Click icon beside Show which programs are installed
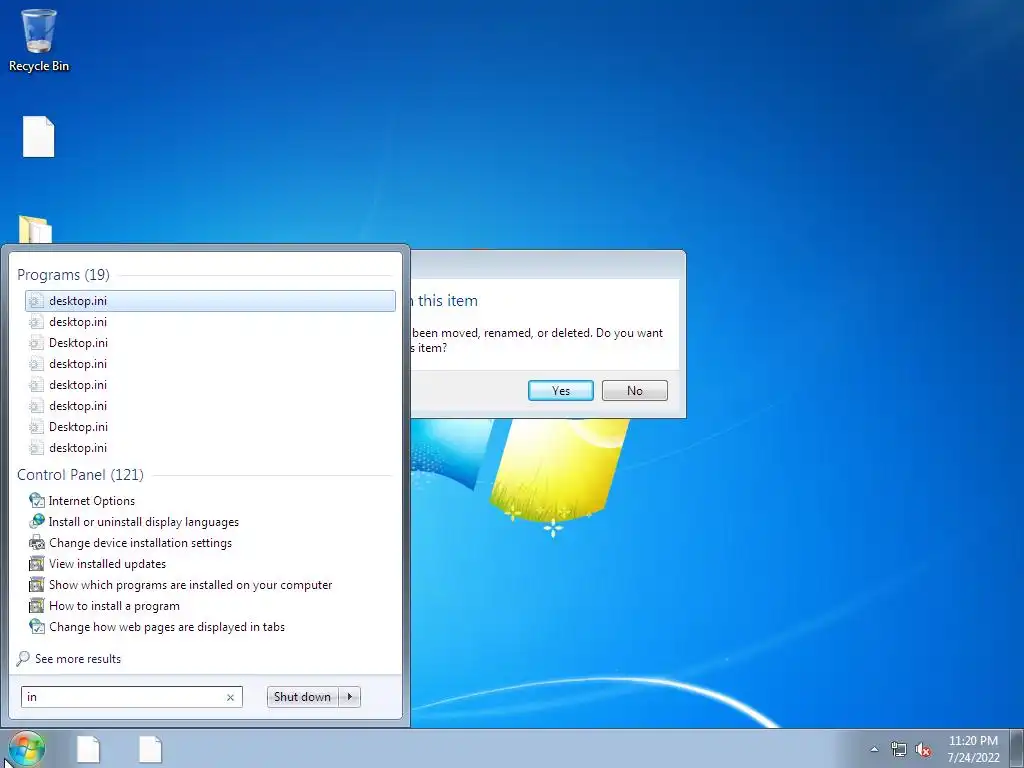The height and width of the screenshot is (768, 1024). (37, 584)
